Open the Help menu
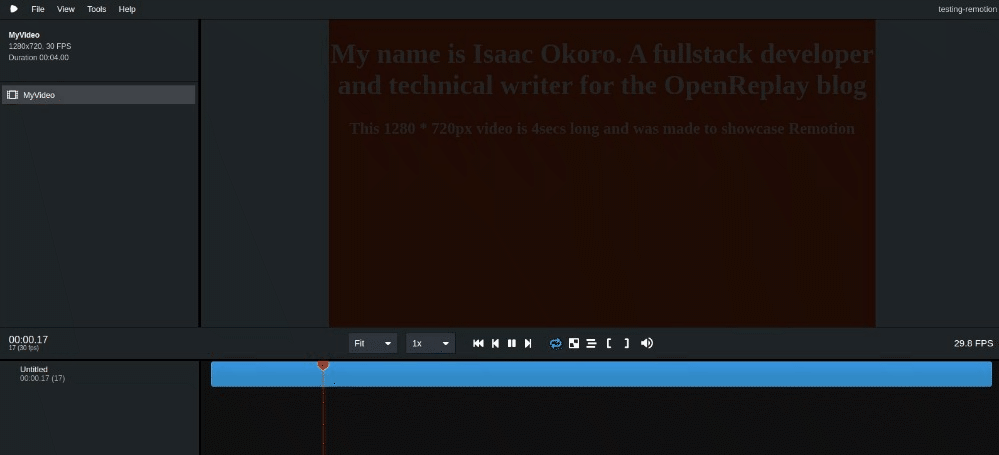Image resolution: width=999 pixels, height=455 pixels. click(127, 9)
